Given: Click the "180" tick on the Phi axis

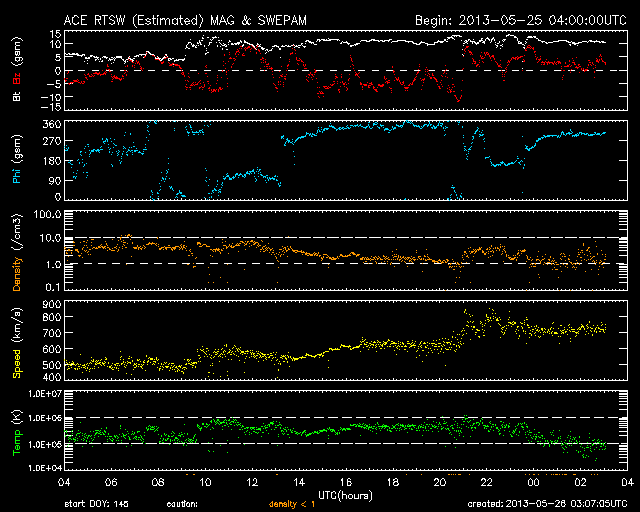Looking at the screenshot, I should click(x=52, y=161).
